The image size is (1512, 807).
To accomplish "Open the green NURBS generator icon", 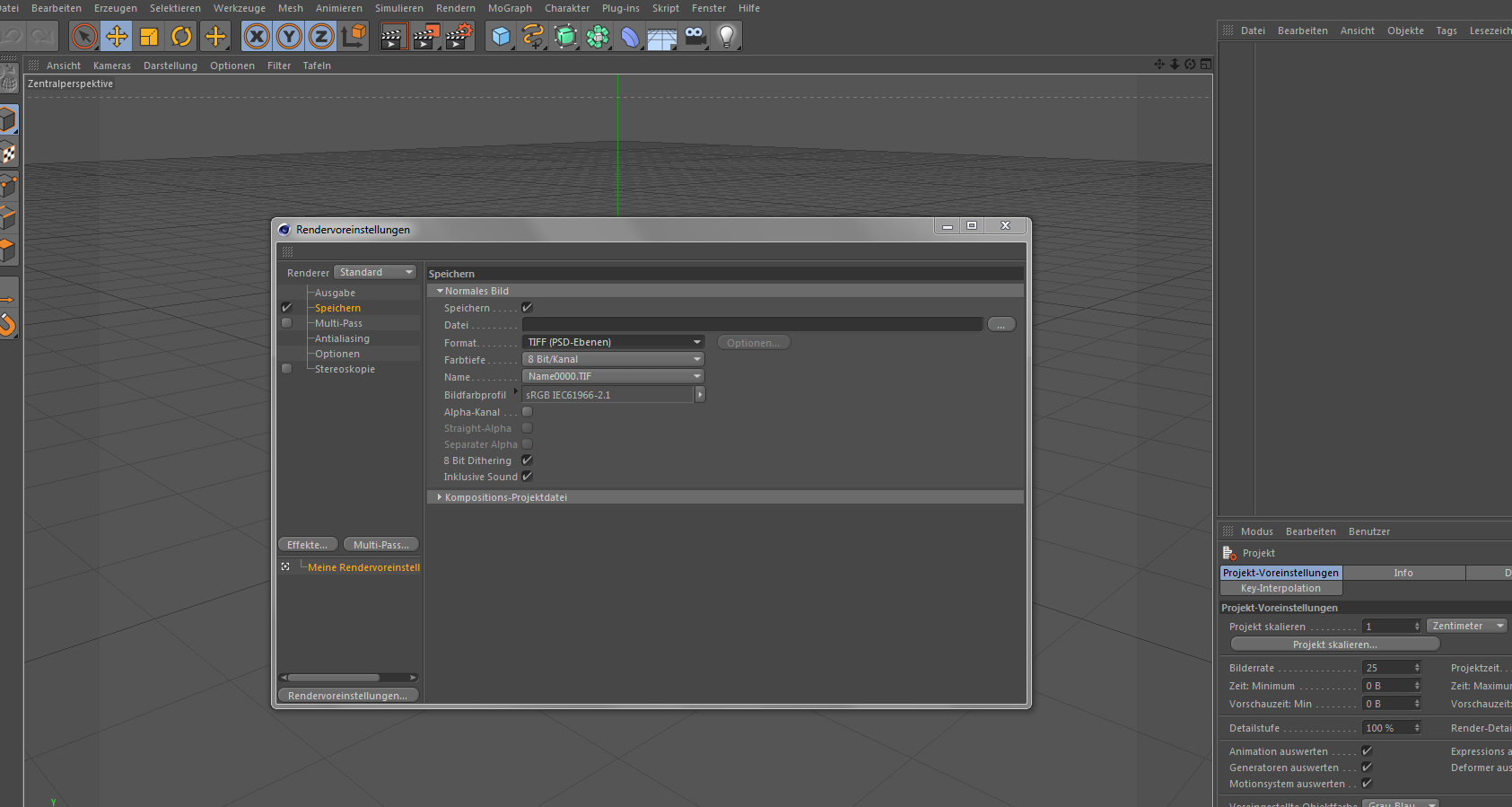I will click(x=565, y=37).
